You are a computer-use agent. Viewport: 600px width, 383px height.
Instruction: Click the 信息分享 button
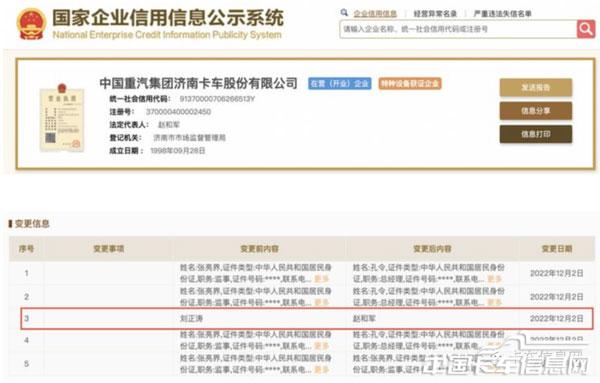pos(536,111)
